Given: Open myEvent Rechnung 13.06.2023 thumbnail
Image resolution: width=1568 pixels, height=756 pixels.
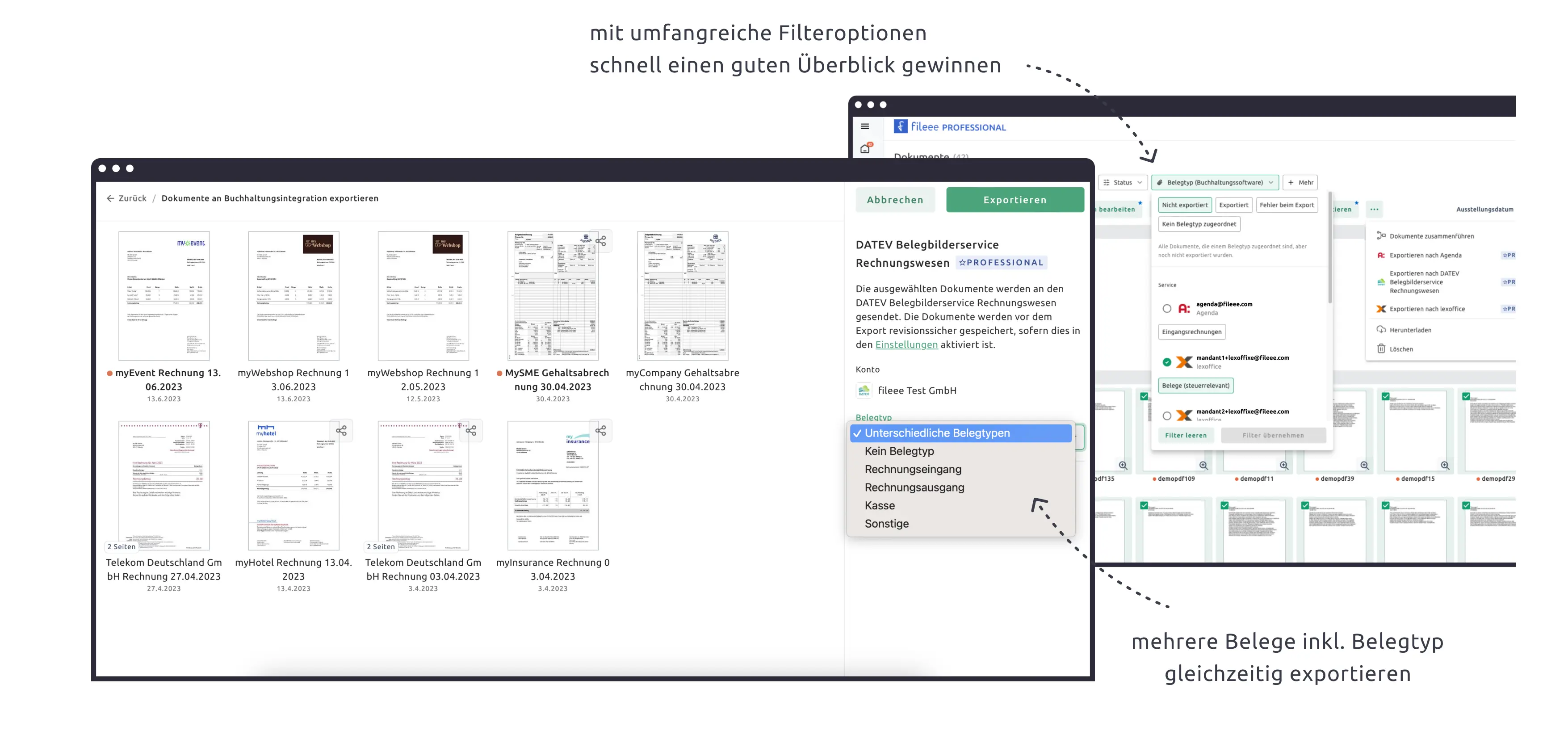Looking at the screenshot, I should pyautogui.click(x=164, y=296).
